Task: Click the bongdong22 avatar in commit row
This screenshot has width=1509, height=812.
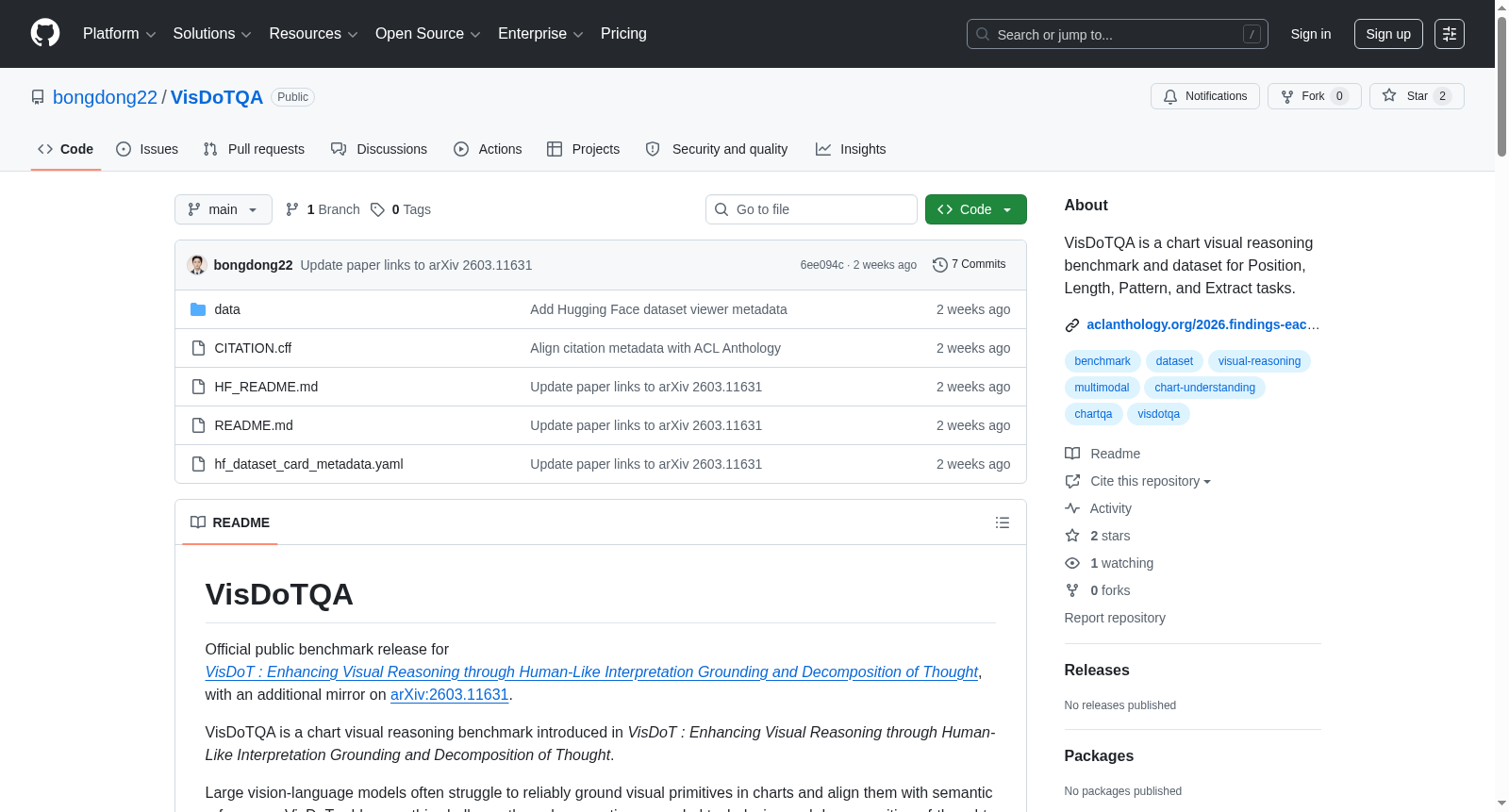Action: pos(197,265)
